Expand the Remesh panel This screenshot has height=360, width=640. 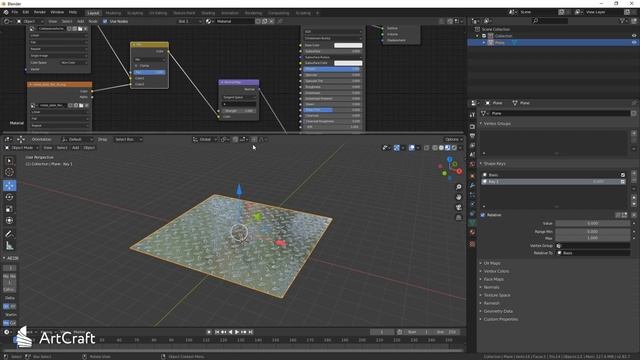tap(491, 303)
